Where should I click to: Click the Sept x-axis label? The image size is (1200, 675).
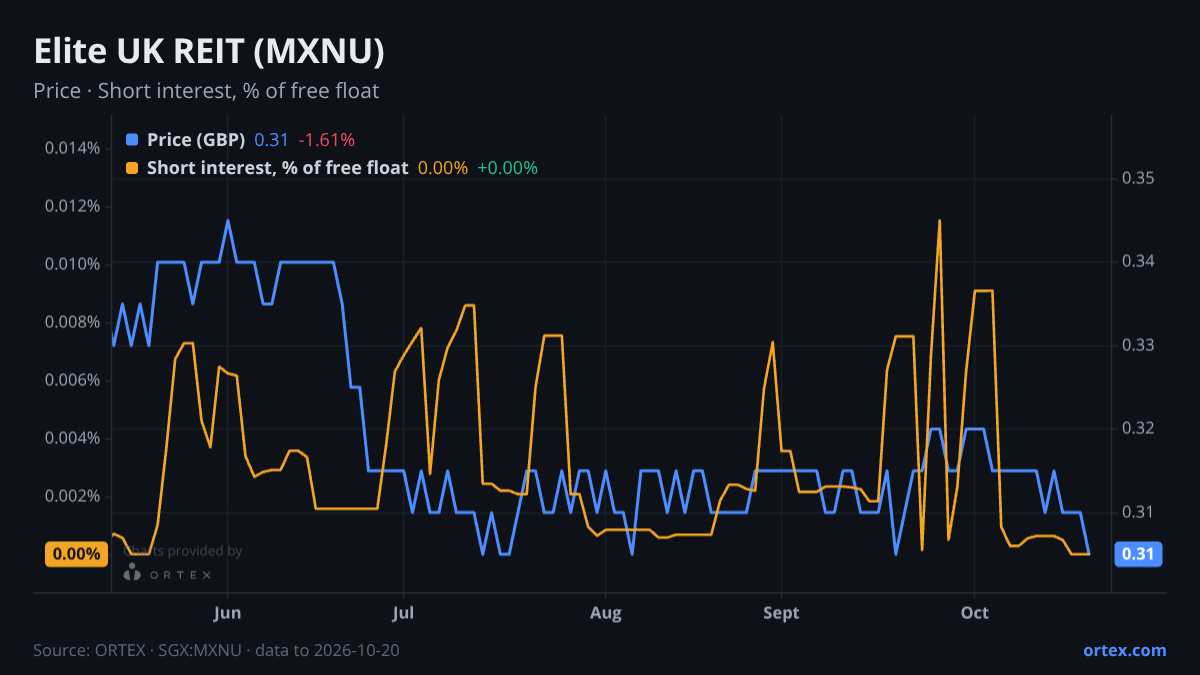tap(781, 613)
